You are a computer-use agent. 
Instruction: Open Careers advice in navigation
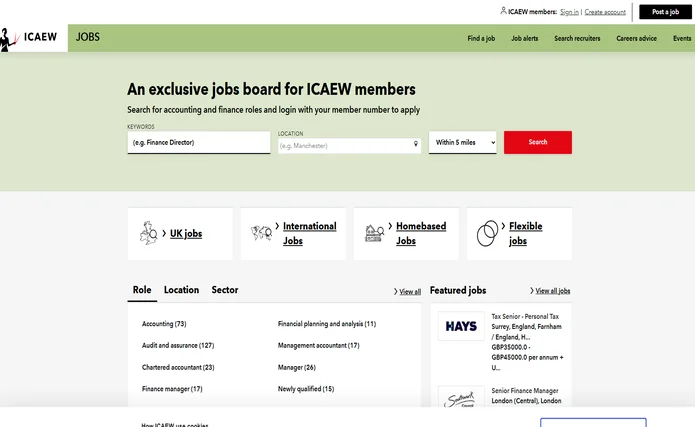(x=636, y=39)
